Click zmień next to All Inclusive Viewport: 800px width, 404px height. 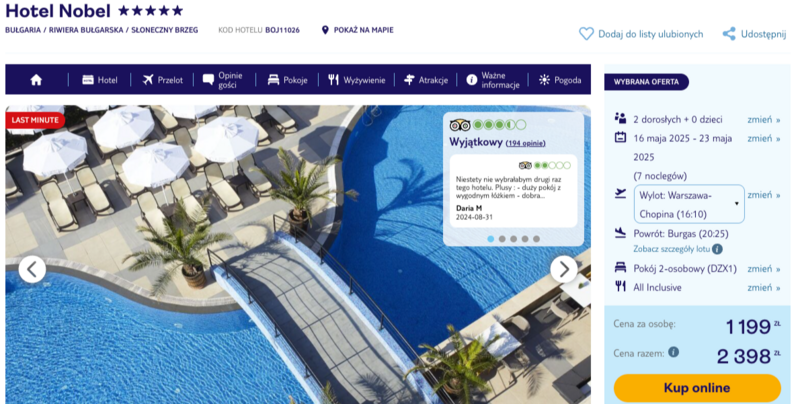764,288
